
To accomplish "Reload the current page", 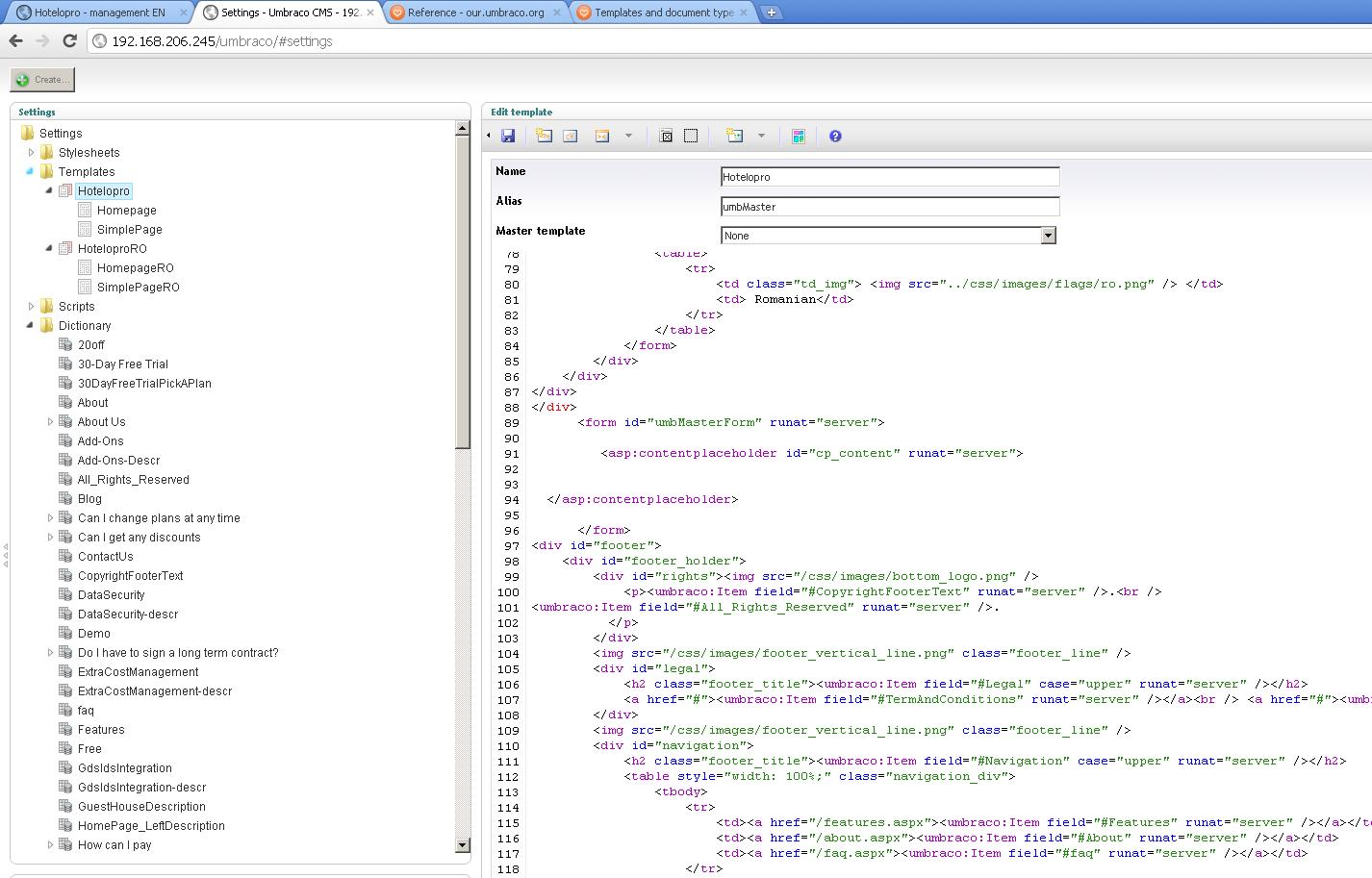I will click(x=69, y=40).
